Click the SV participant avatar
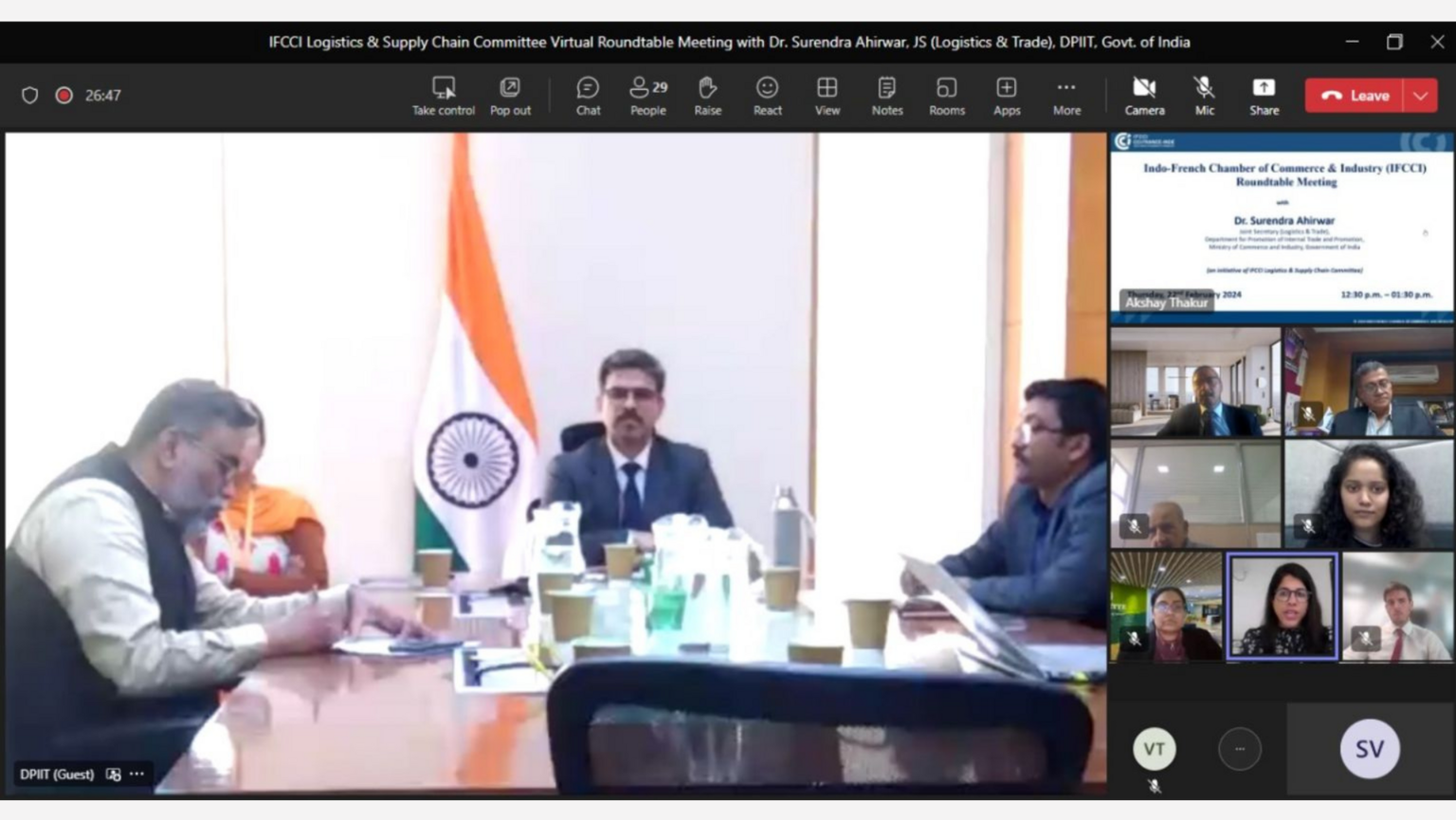1456x820 pixels. click(1369, 749)
